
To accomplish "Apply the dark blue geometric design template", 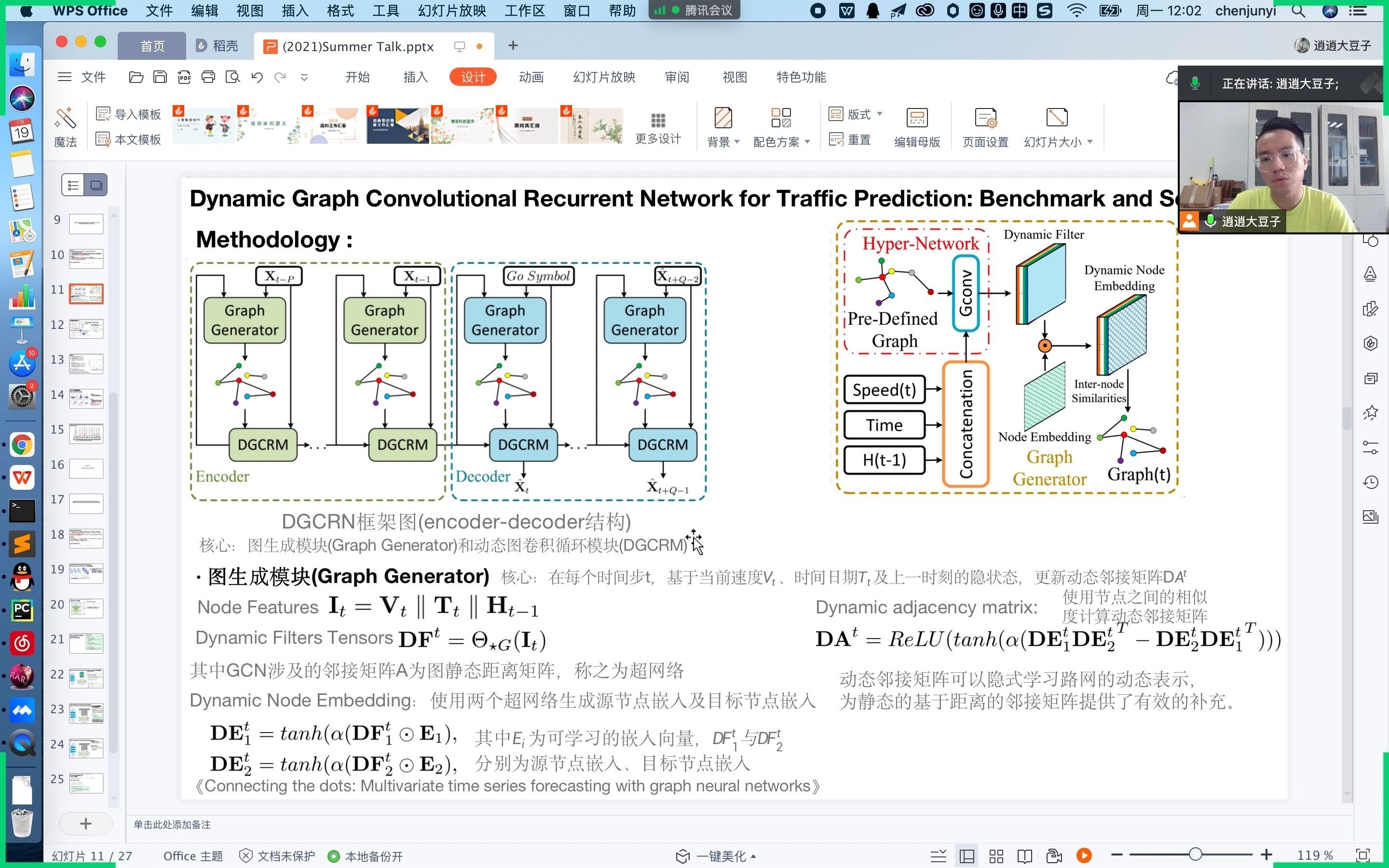I will 397,125.
